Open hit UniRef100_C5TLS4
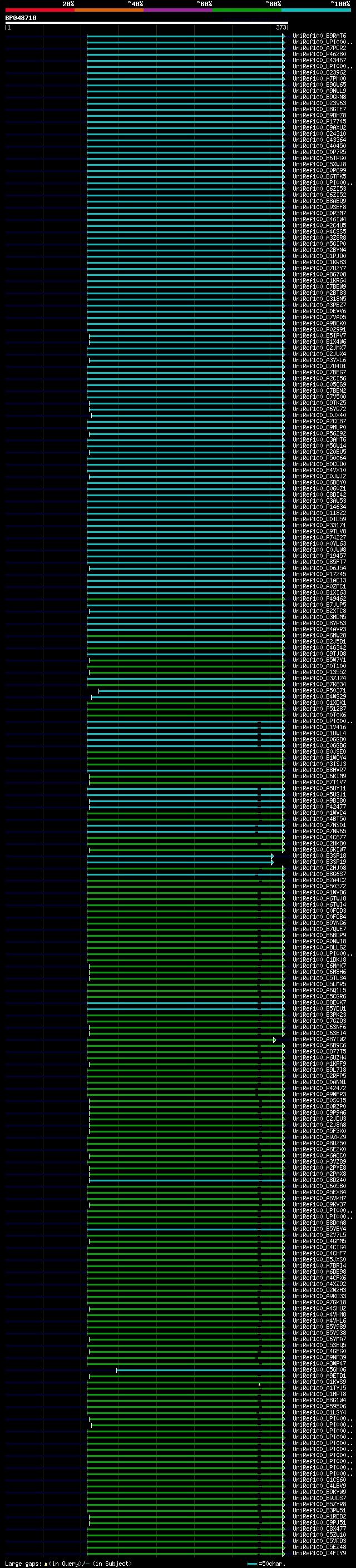The height and width of the screenshot is (1568, 356). [319, 978]
